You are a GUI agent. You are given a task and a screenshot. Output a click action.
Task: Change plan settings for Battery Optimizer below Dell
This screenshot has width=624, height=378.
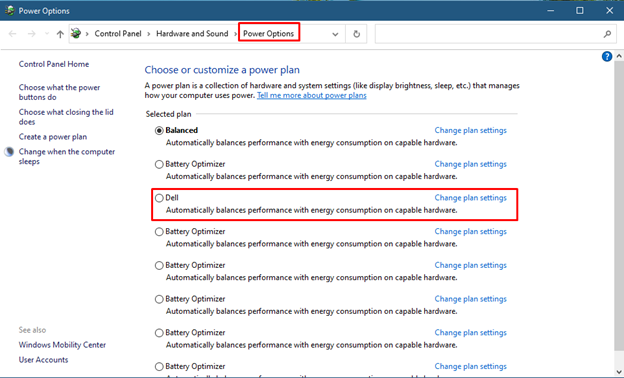click(x=470, y=232)
